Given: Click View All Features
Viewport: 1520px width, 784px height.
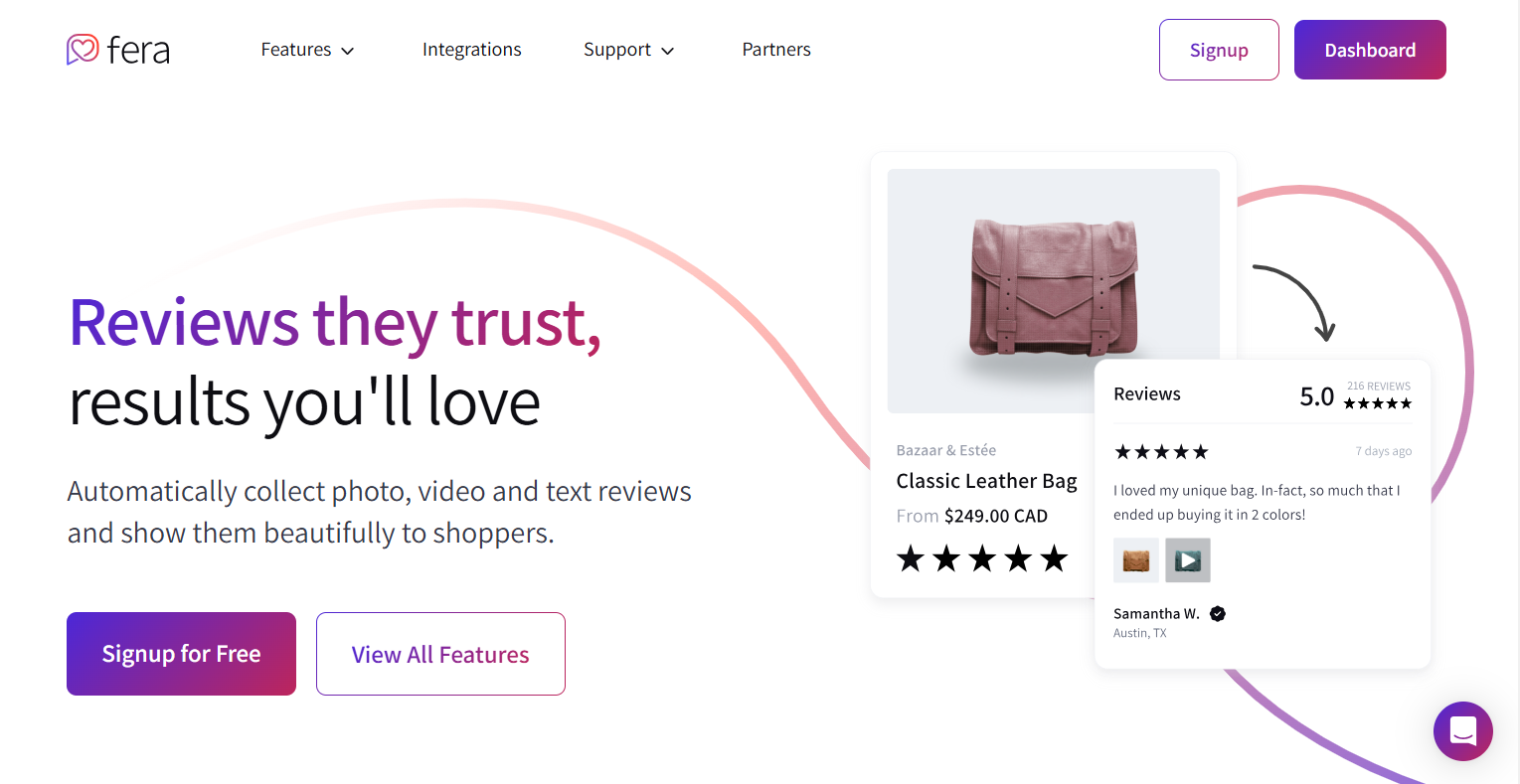Looking at the screenshot, I should click(x=440, y=654).
